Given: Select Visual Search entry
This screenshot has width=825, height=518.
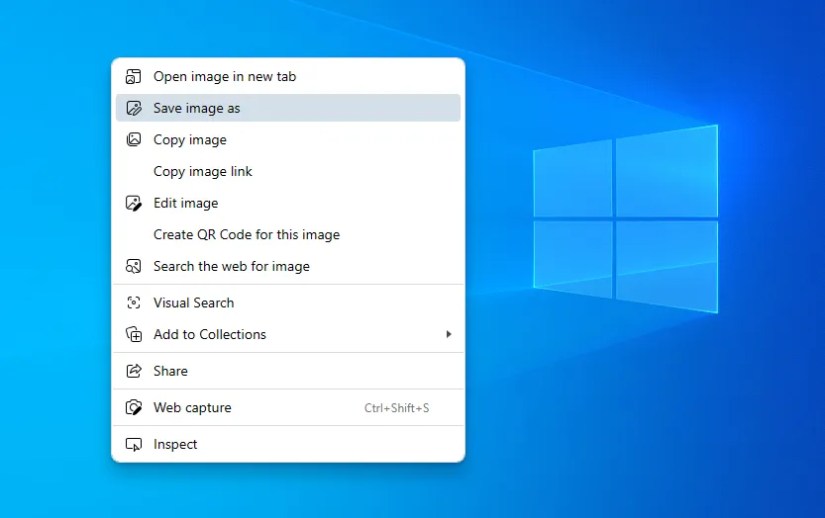Looking at the screenshot, I should point(288,303).
